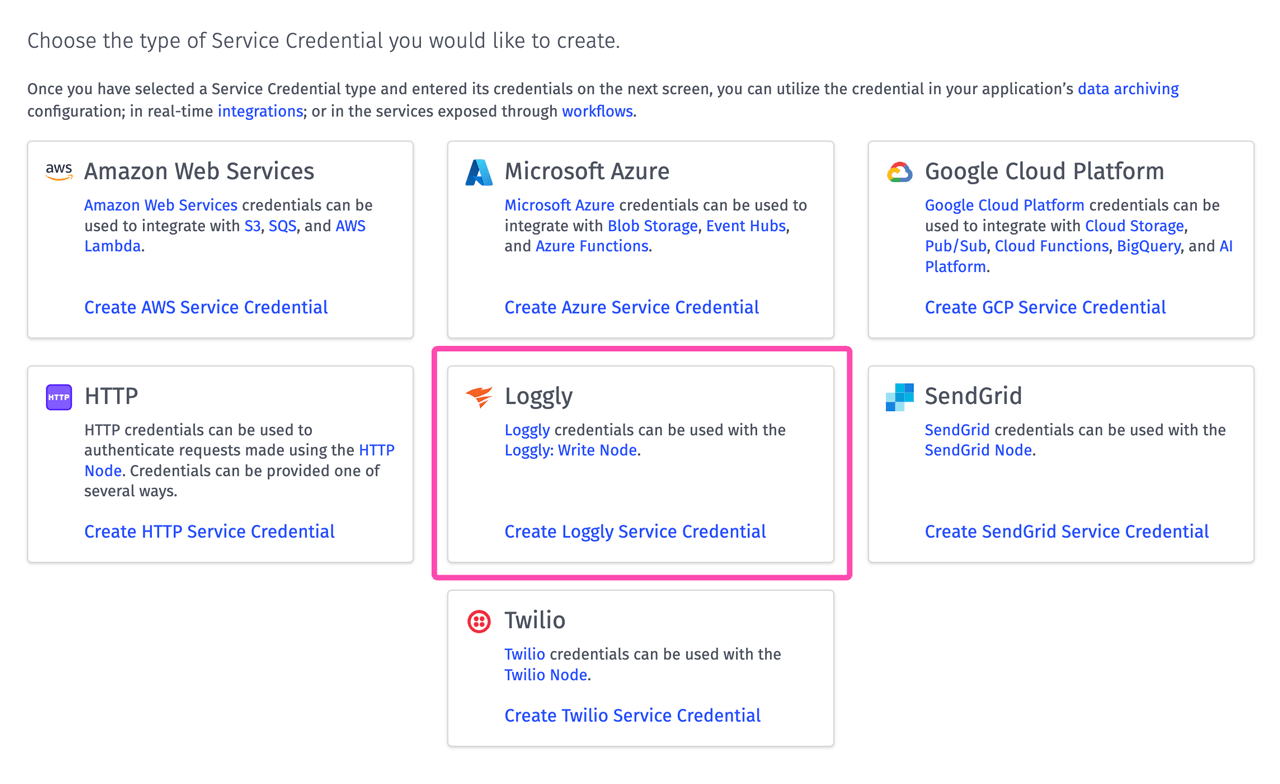
Task: Click the Google Cloud Platform logo
Action: pos(899,170)
